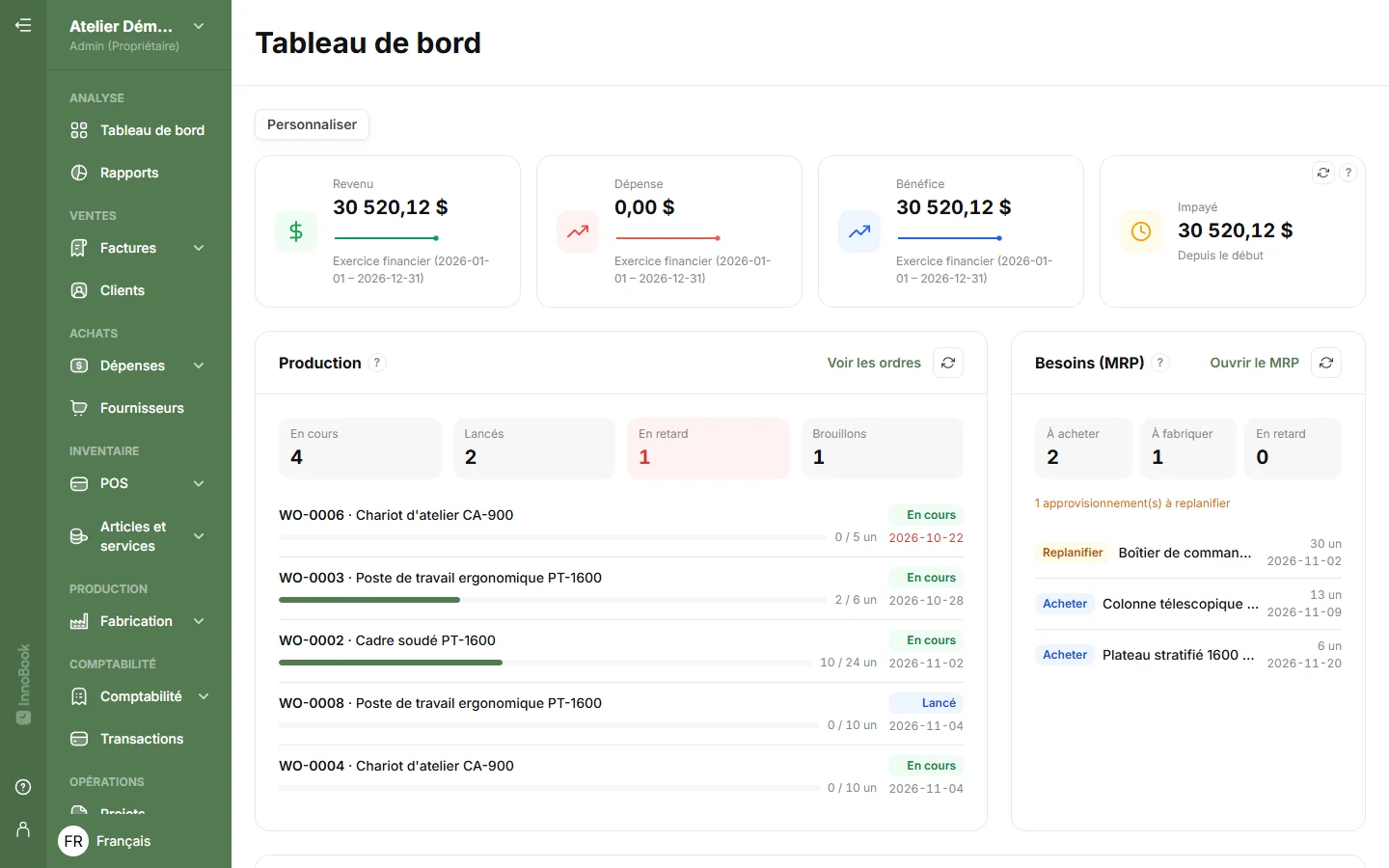Viewport: 1389px width, 868px height.
Task: Click progress bar of WO-0002 Cadre soudé
Action: click(545, 663)
